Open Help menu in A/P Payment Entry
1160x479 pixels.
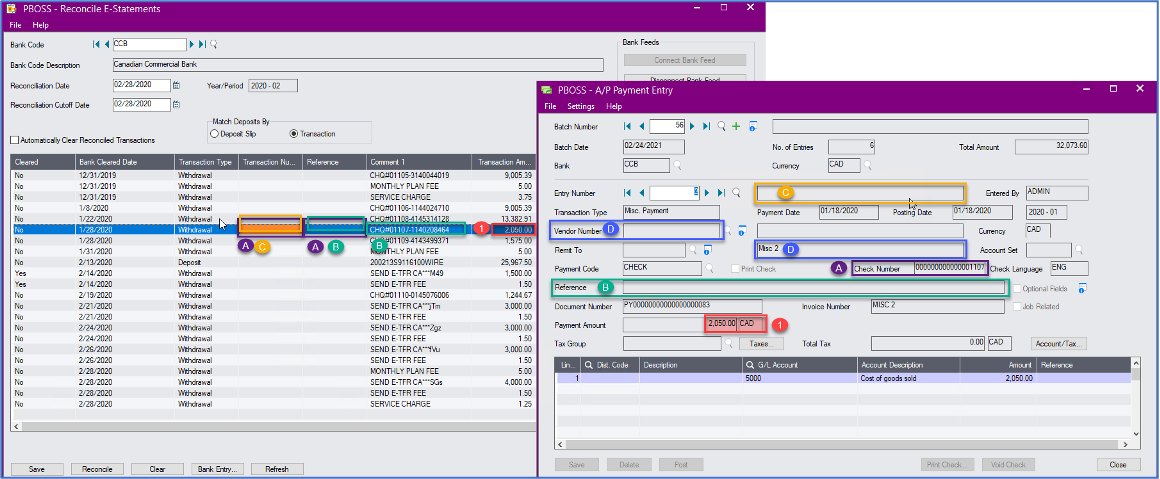click(x=614, y=107)
